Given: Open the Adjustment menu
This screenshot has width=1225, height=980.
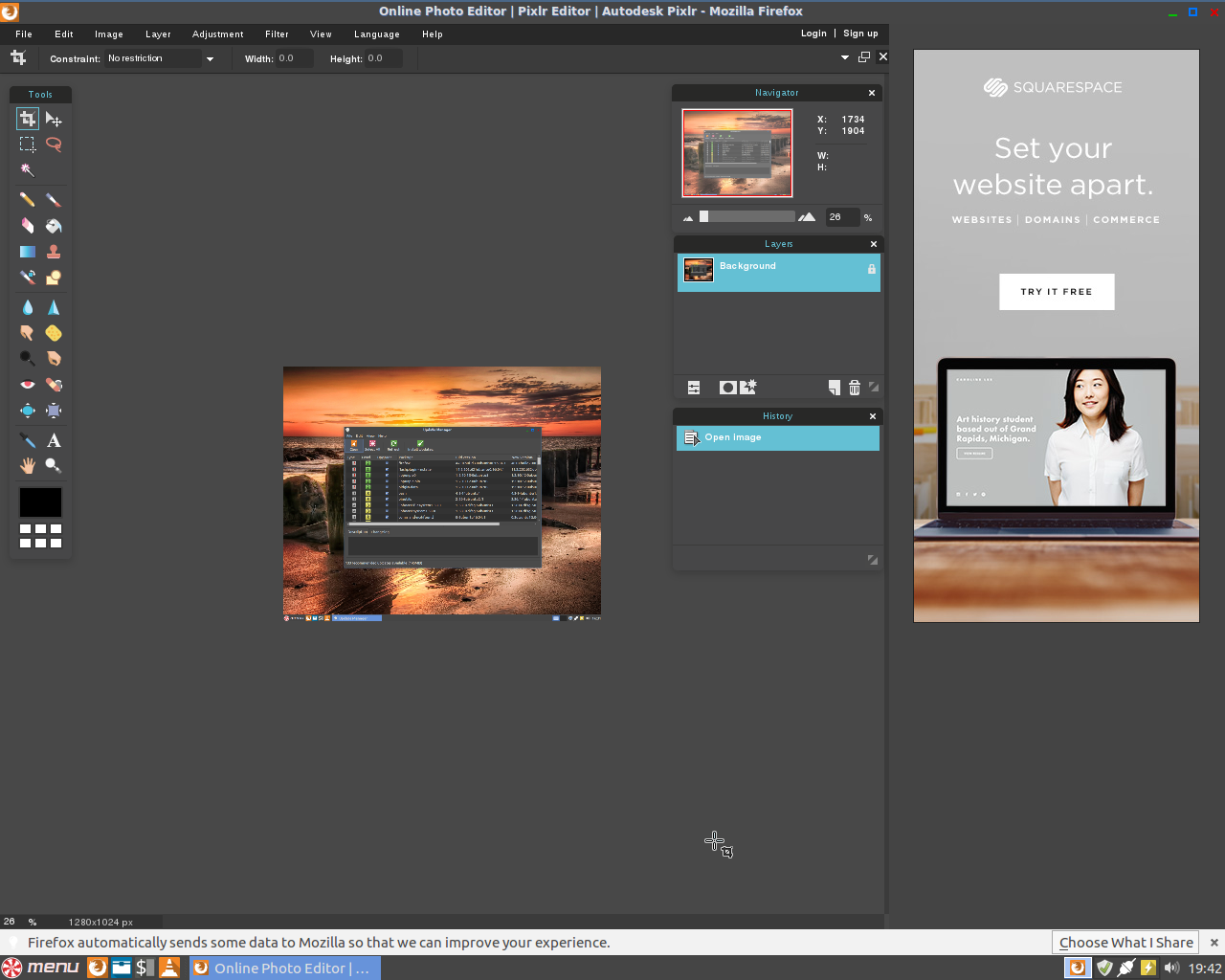Looking at the screenshot, I should (x=218, y=34).
